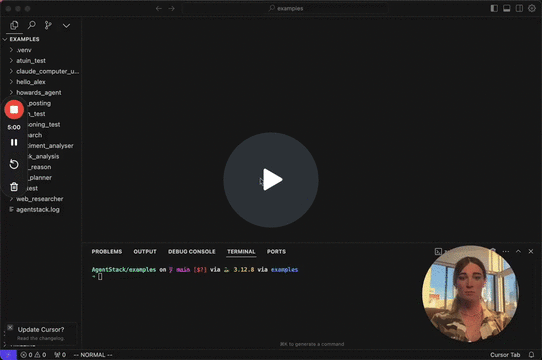Switch to the OUTPUT tab
Image resolution: width=542 pixels, height=360 pixels.
[145, 251]
